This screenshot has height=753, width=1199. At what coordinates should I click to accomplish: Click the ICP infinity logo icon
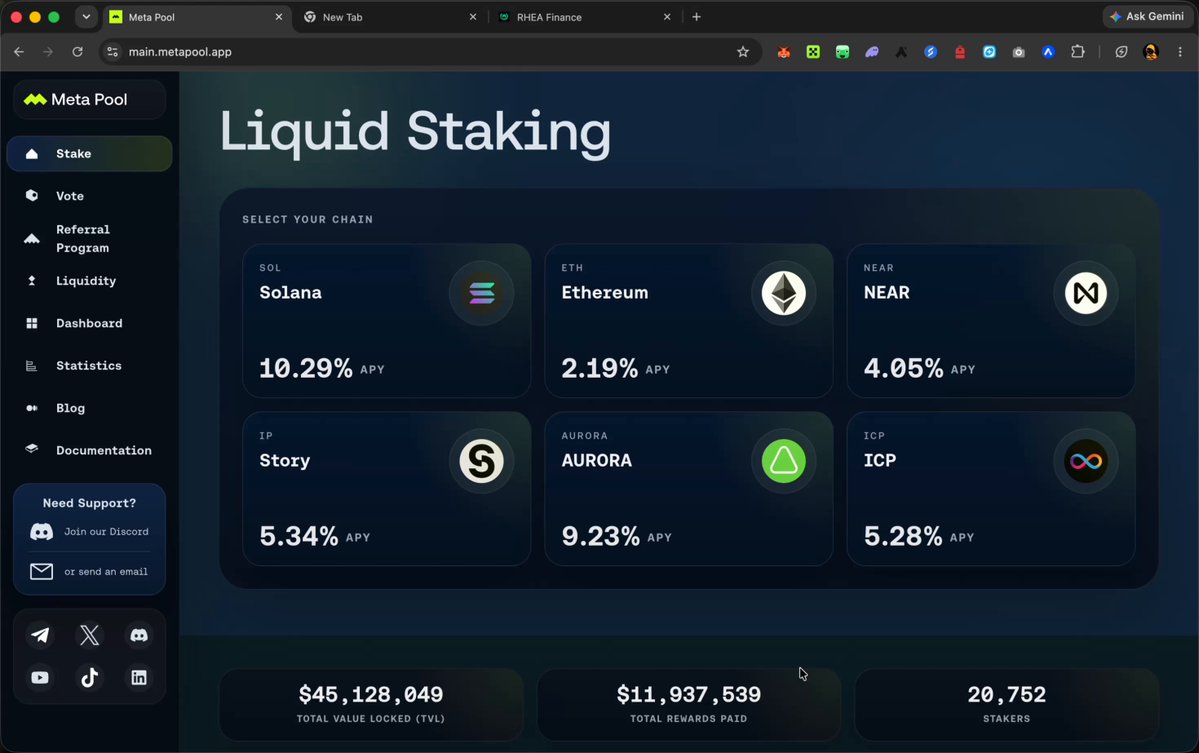(x=1086, y=461)
